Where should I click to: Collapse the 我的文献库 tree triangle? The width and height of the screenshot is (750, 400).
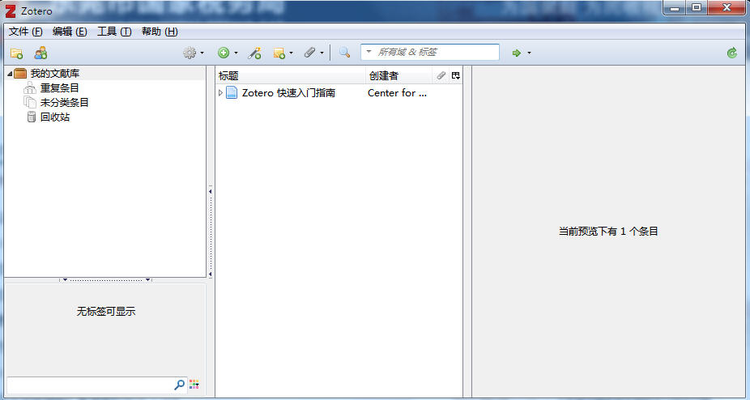click(x=10, y=74)
